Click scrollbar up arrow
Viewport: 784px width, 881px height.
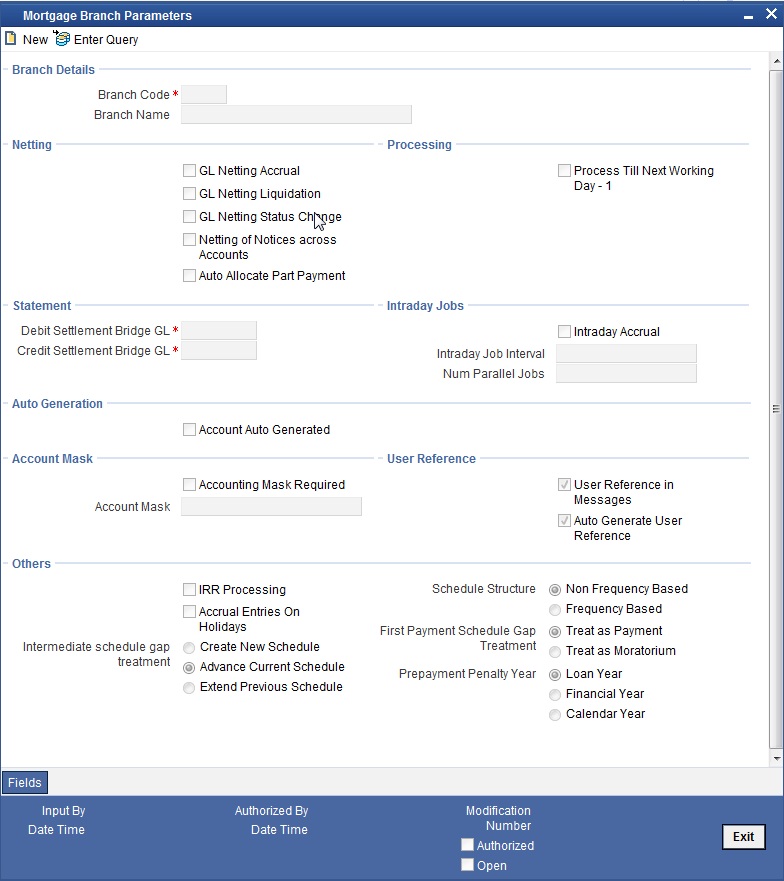pos(777,61)
